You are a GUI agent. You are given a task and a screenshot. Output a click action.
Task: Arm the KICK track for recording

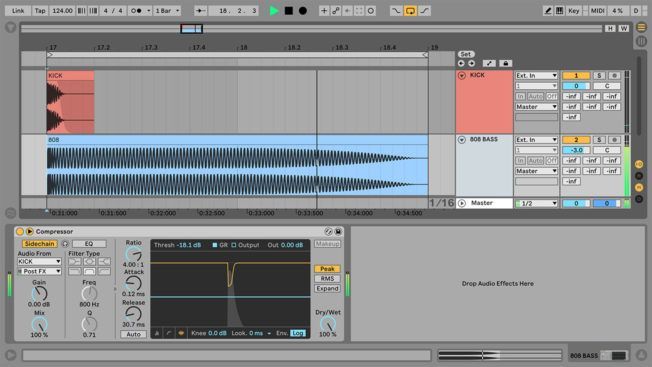click(614, 76)
